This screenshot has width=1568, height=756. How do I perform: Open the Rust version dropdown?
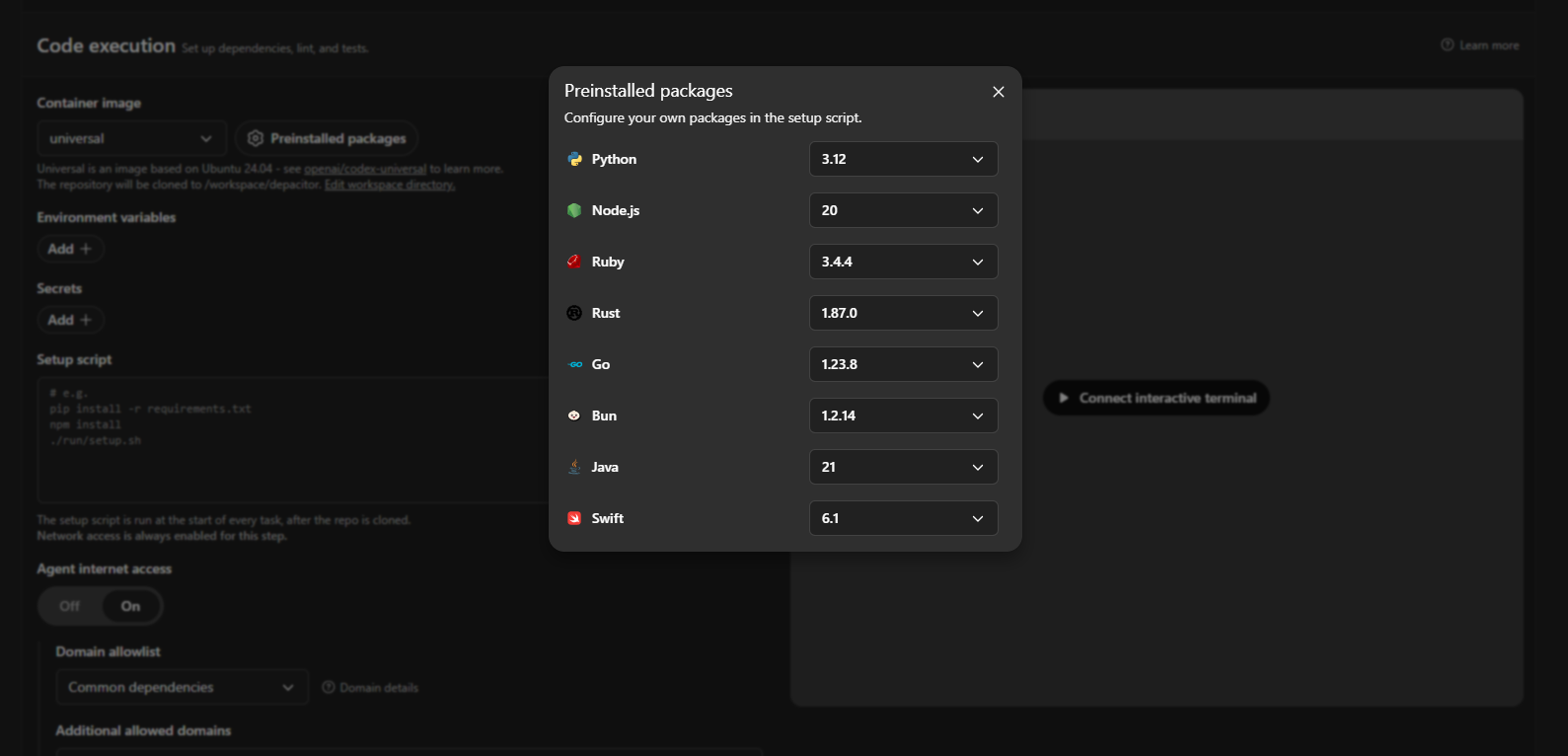(903, 313)
